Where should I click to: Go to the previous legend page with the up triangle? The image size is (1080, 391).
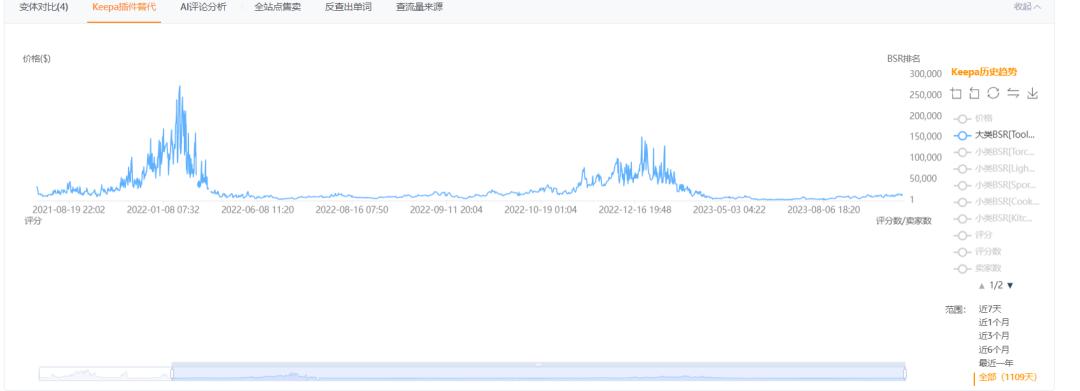tap(982, 285)
